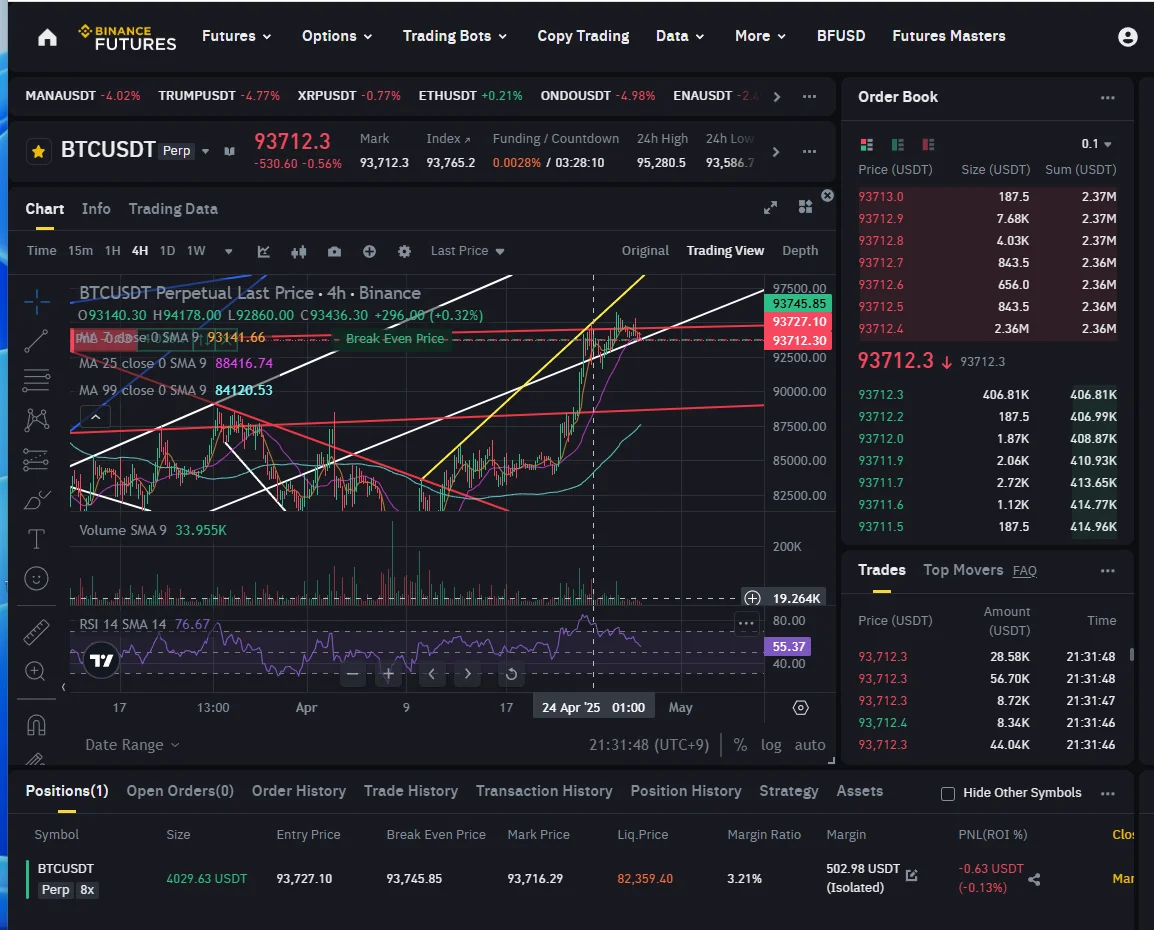Expand the Date Range selector

pyautogui.click(x=132, y=745)
